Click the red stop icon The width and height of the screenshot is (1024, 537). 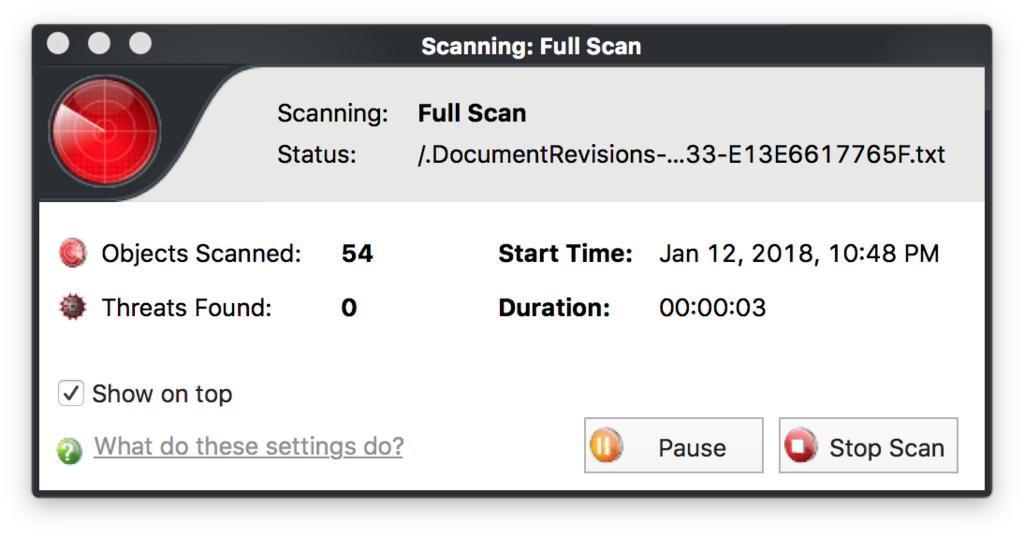click(x=800, y=446)
